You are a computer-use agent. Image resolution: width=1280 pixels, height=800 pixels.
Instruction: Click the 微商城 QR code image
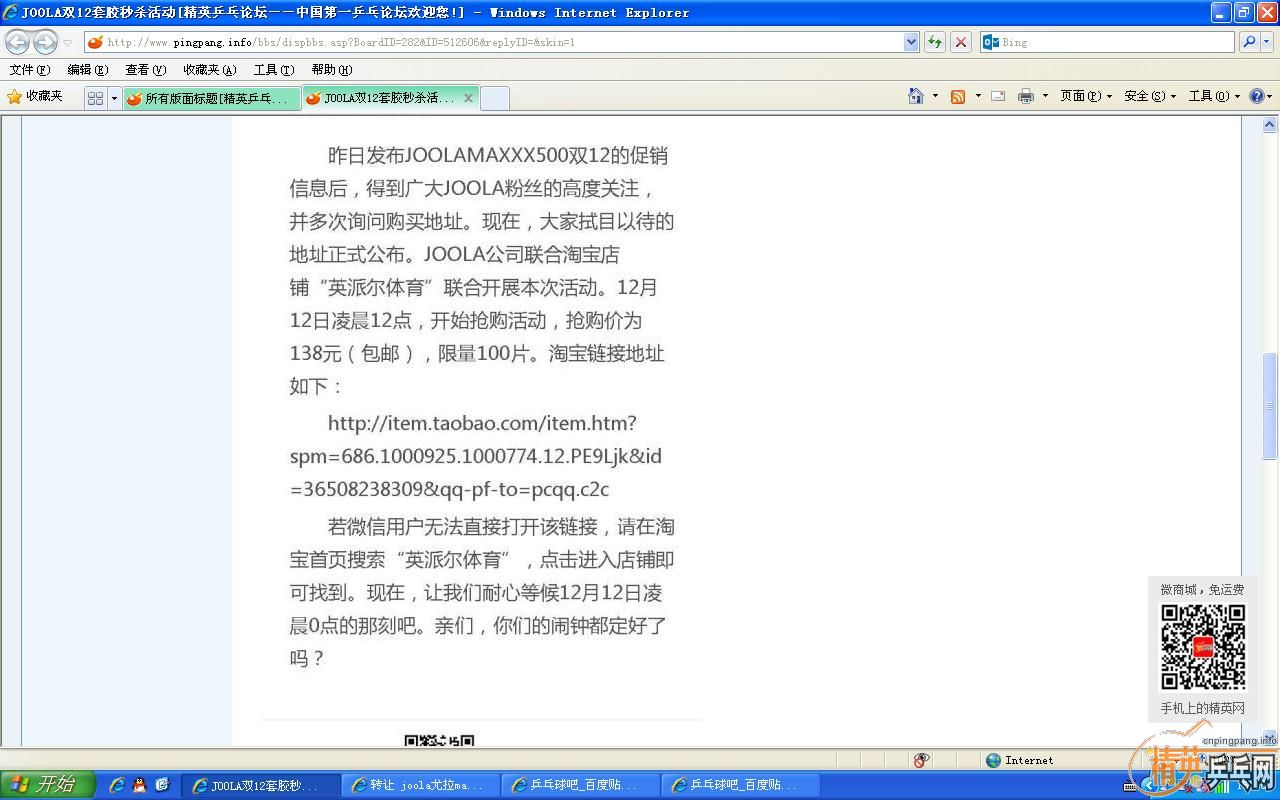click(x=1202, y=647)
